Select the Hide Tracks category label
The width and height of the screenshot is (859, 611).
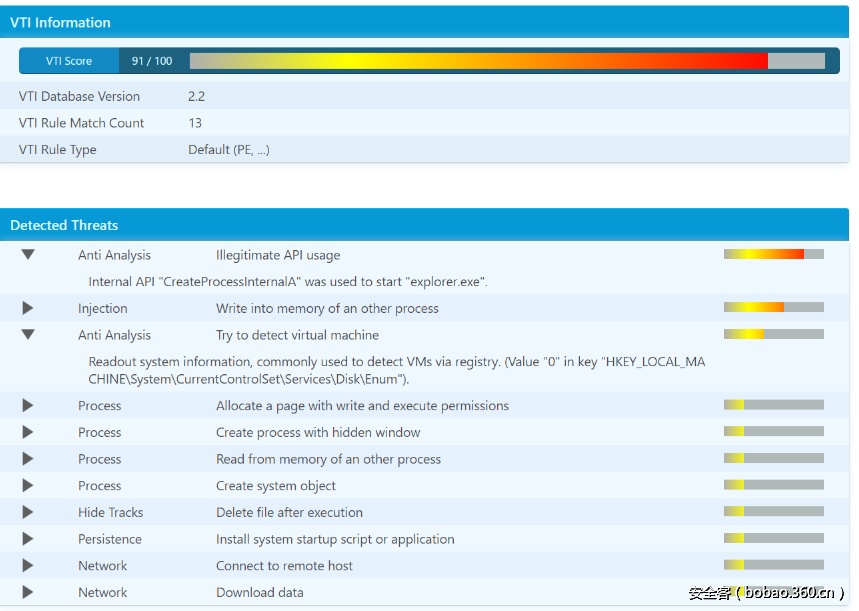click(x=111, y=512)
